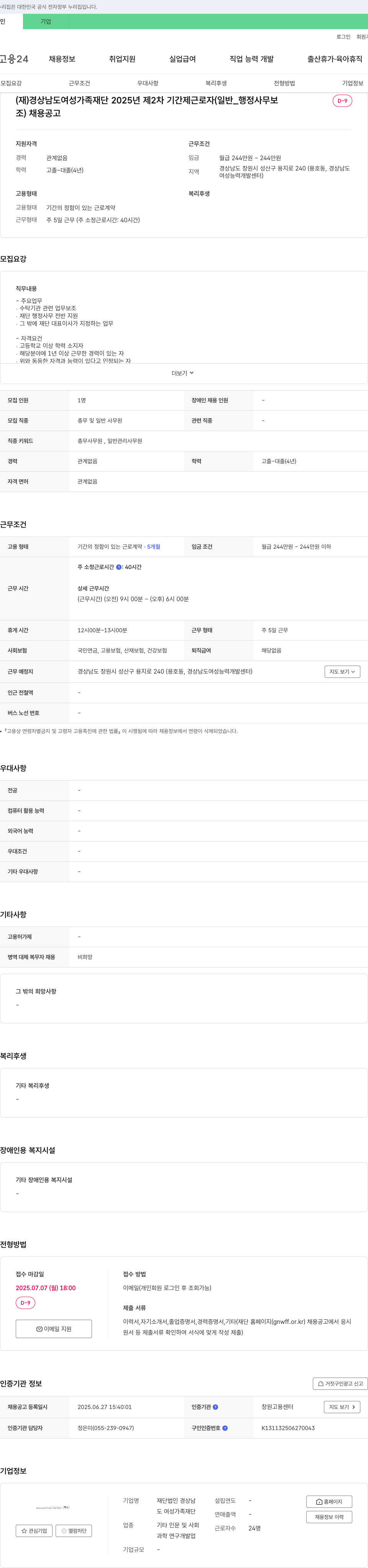Image resolution: width=368 pixels, height=1568 pixels.
Task: Click the info icon beside 구인인증번호
Action: click(x=225, y=1427)
